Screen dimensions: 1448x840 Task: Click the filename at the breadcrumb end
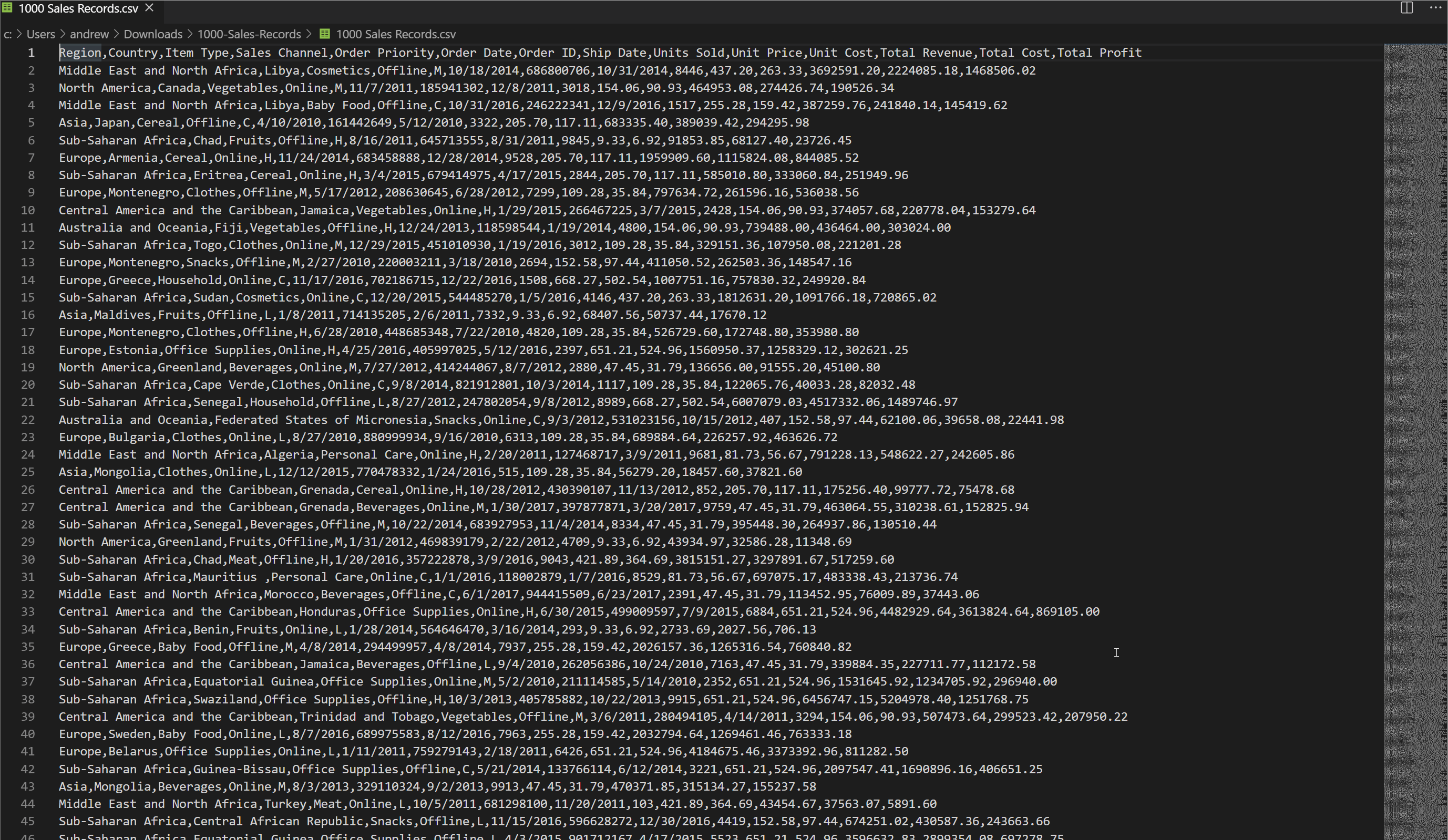point(395,34)
